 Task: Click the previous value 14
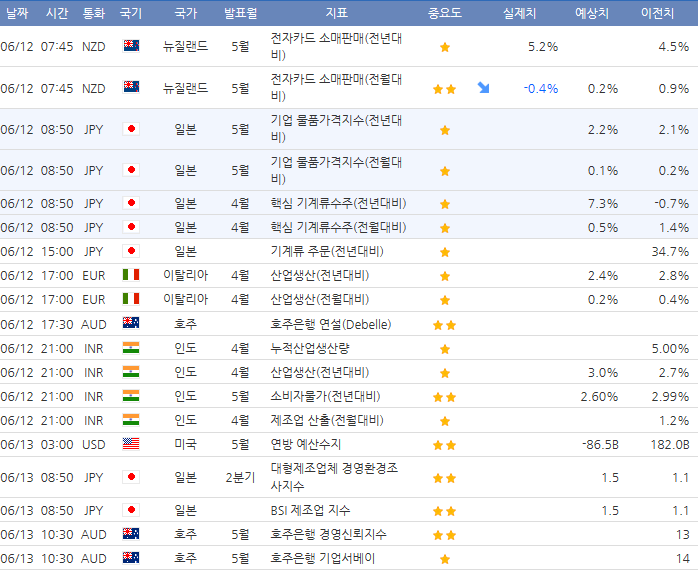click(x=682, y=558)
